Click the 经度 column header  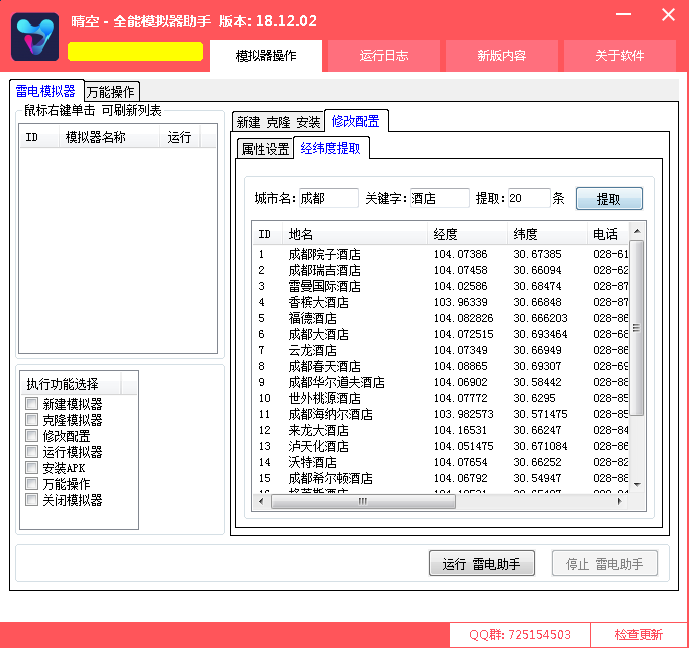click(467, 234)
